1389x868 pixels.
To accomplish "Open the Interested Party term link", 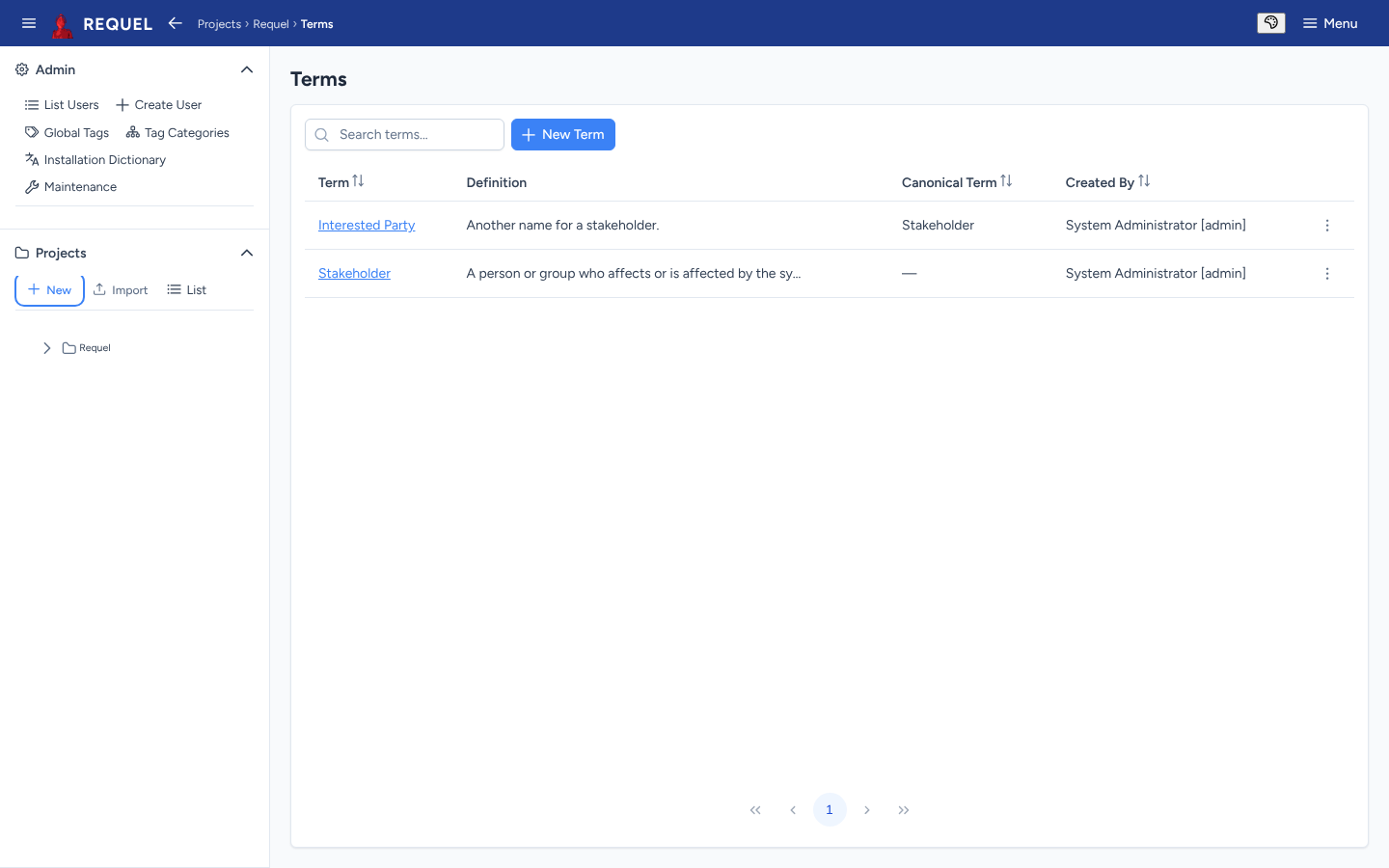I will [367, 226].
